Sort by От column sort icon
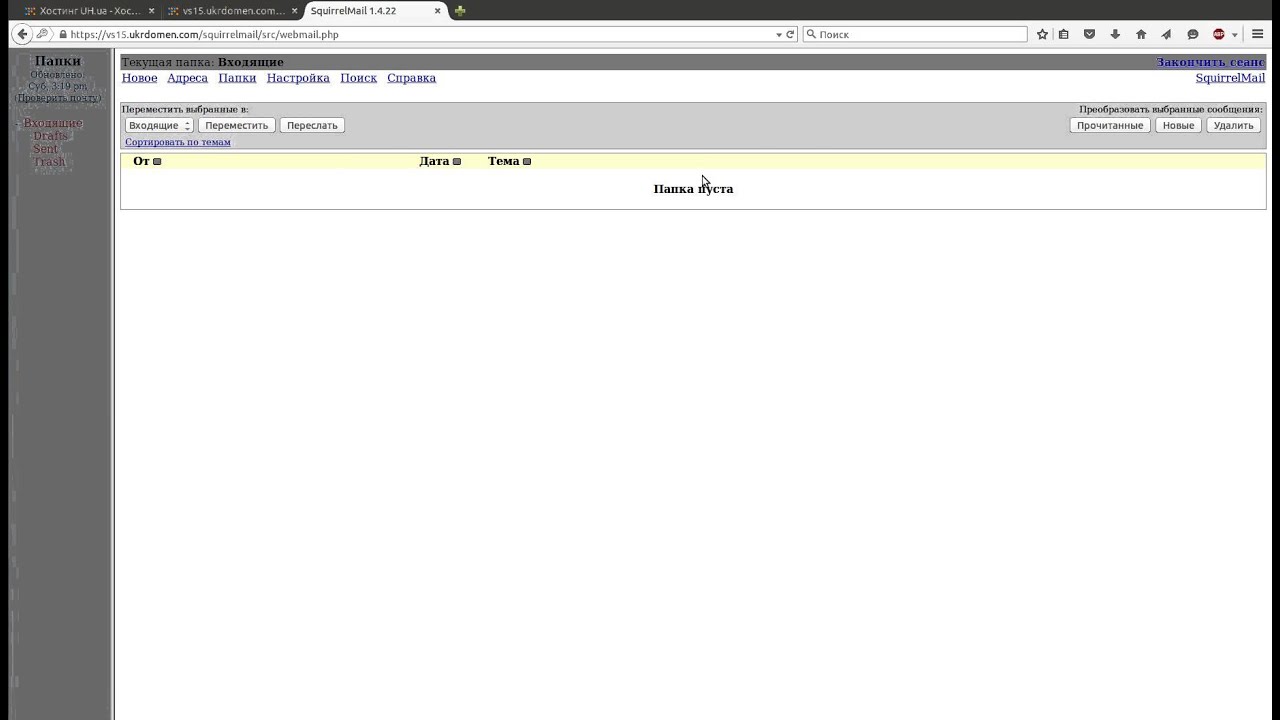This screenshot has width=1280, height=720. (x=157, y=162)
